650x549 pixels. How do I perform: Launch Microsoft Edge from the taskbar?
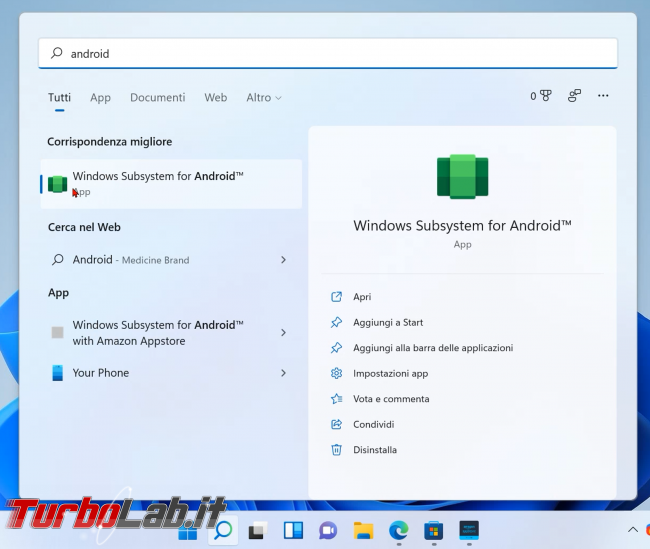coord(398,530)
